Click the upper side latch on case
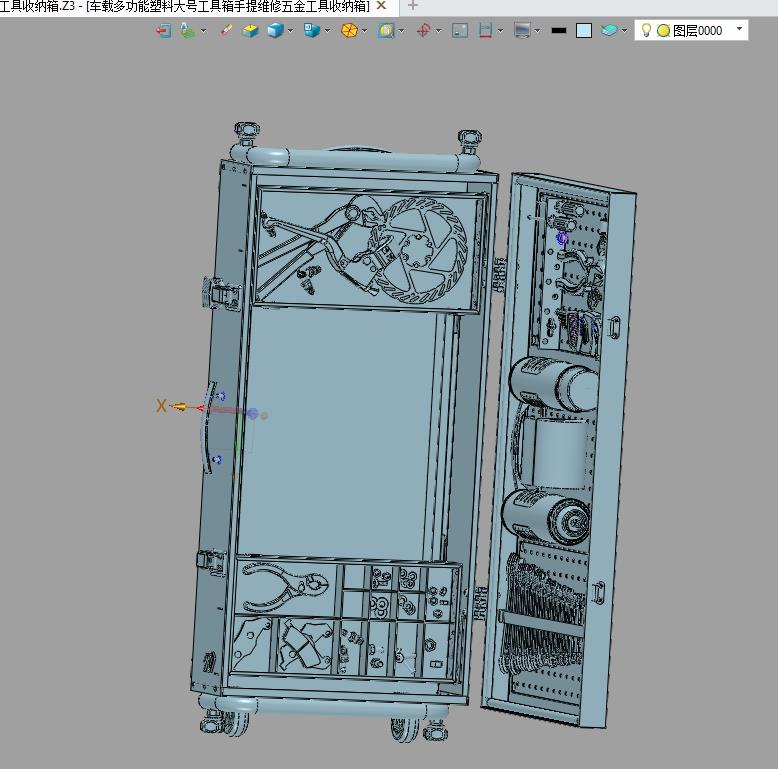The height and width of the screenshot is (769, 778). 221,294
